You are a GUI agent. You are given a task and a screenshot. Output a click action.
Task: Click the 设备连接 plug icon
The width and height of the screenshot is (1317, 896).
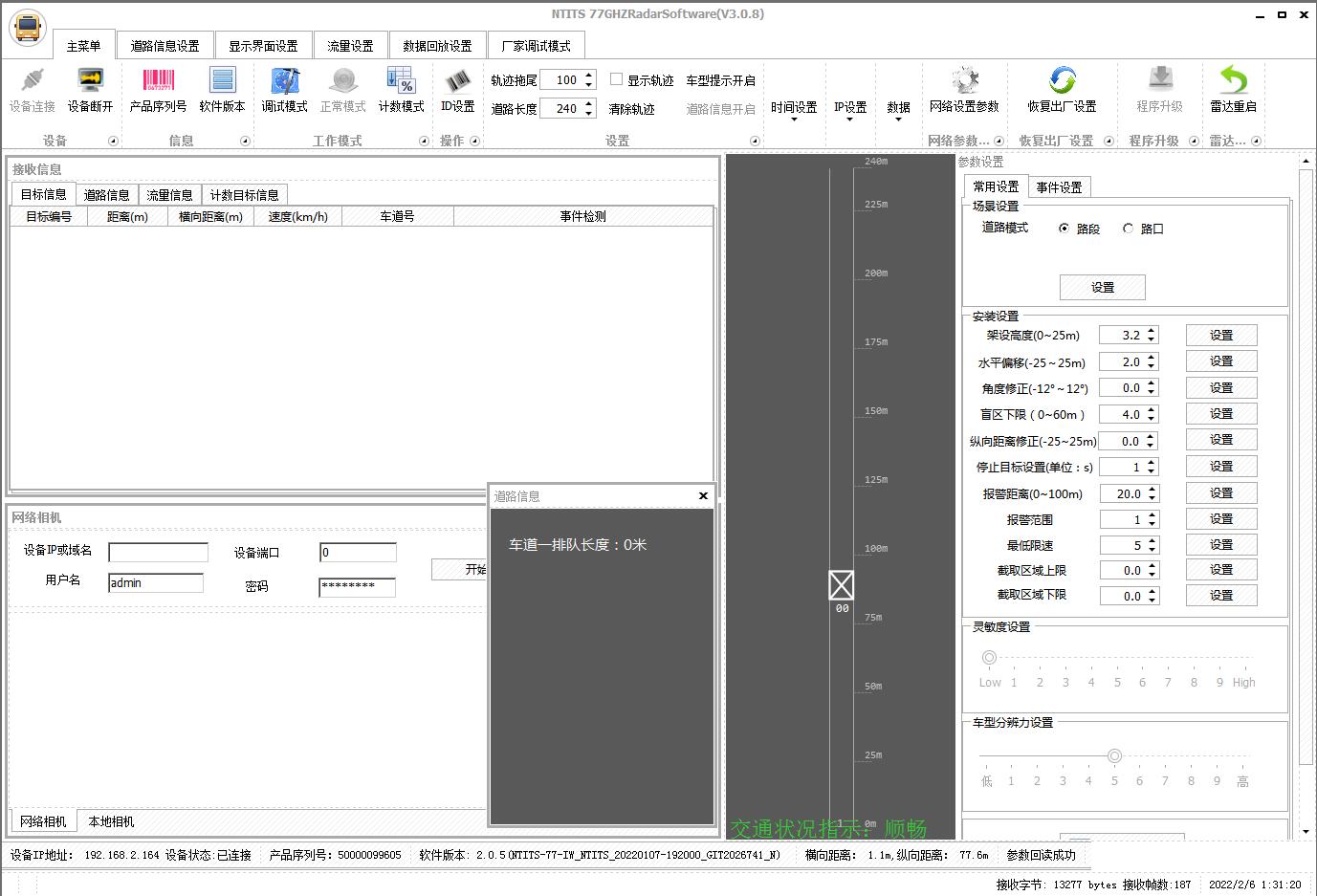(32, 80)
